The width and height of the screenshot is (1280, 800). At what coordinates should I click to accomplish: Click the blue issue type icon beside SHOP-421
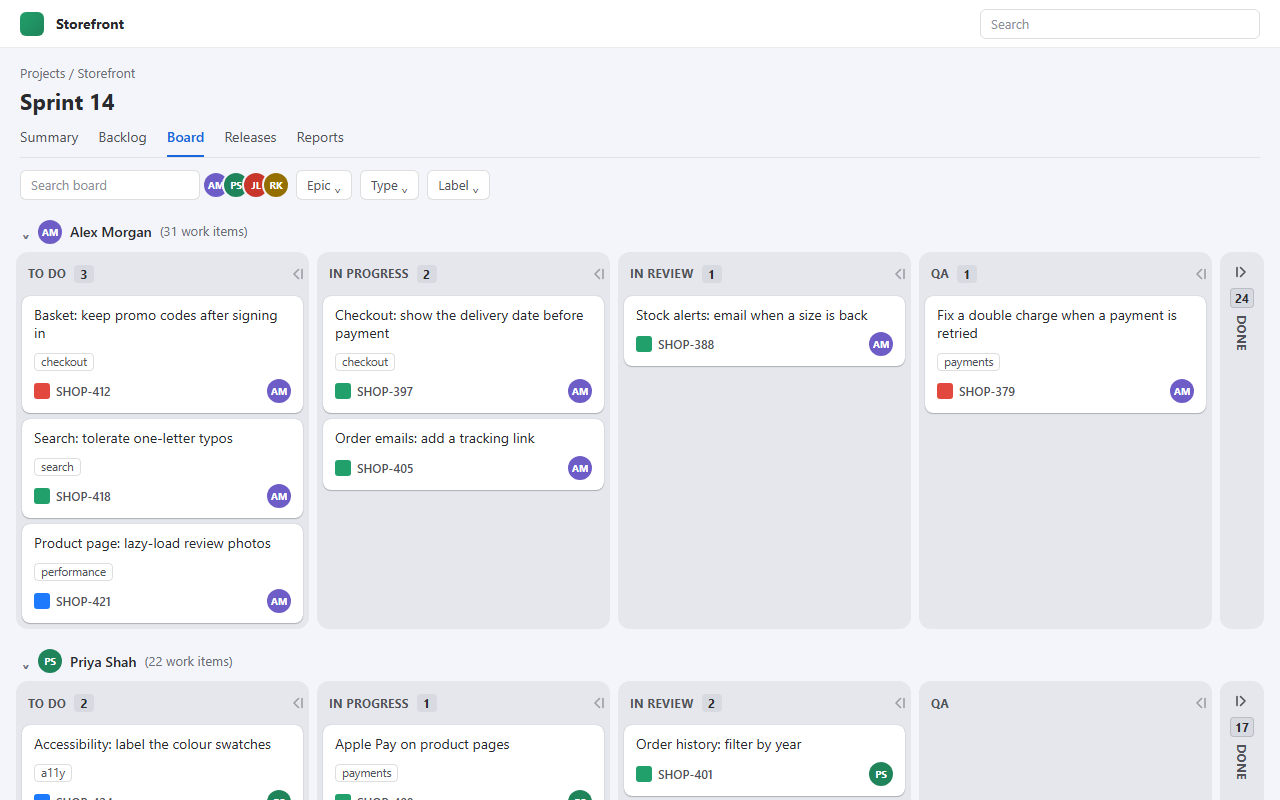point(42,601)
